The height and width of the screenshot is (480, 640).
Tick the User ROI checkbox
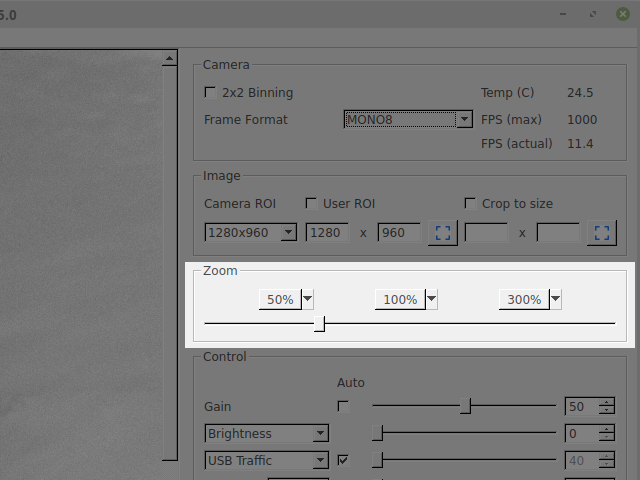click(311, 203)
